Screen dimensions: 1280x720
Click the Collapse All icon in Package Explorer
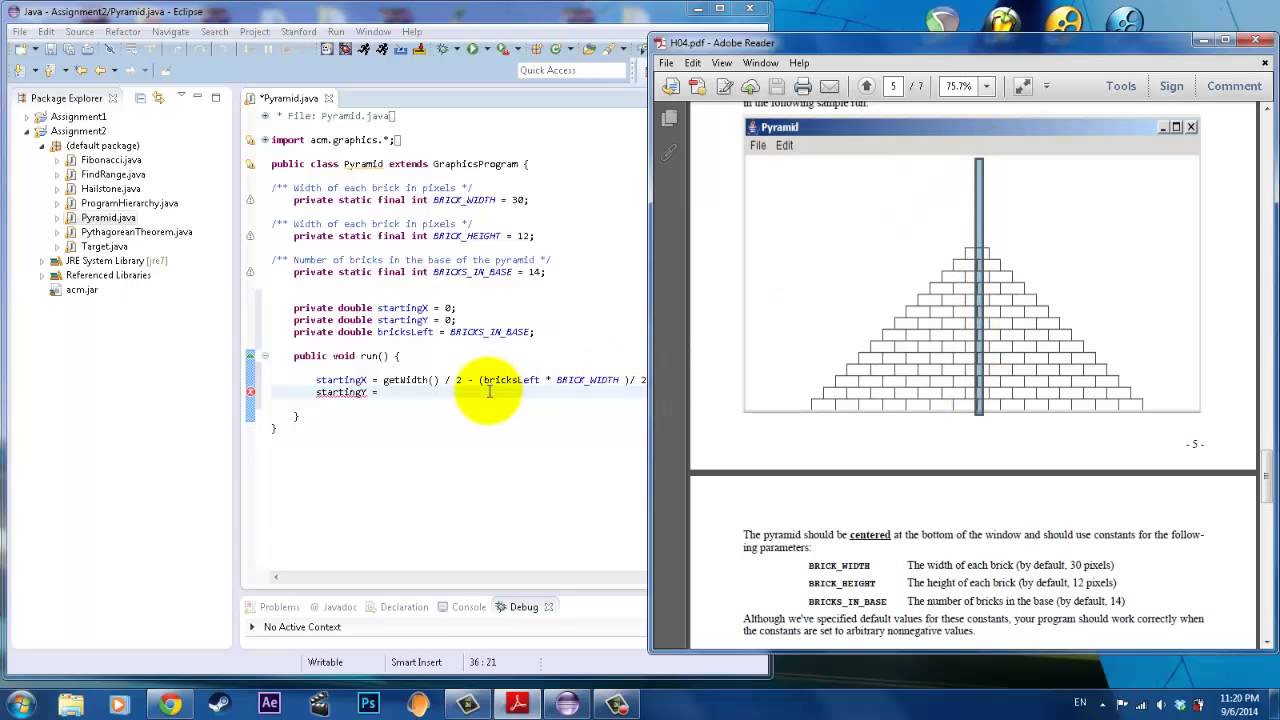141,98
